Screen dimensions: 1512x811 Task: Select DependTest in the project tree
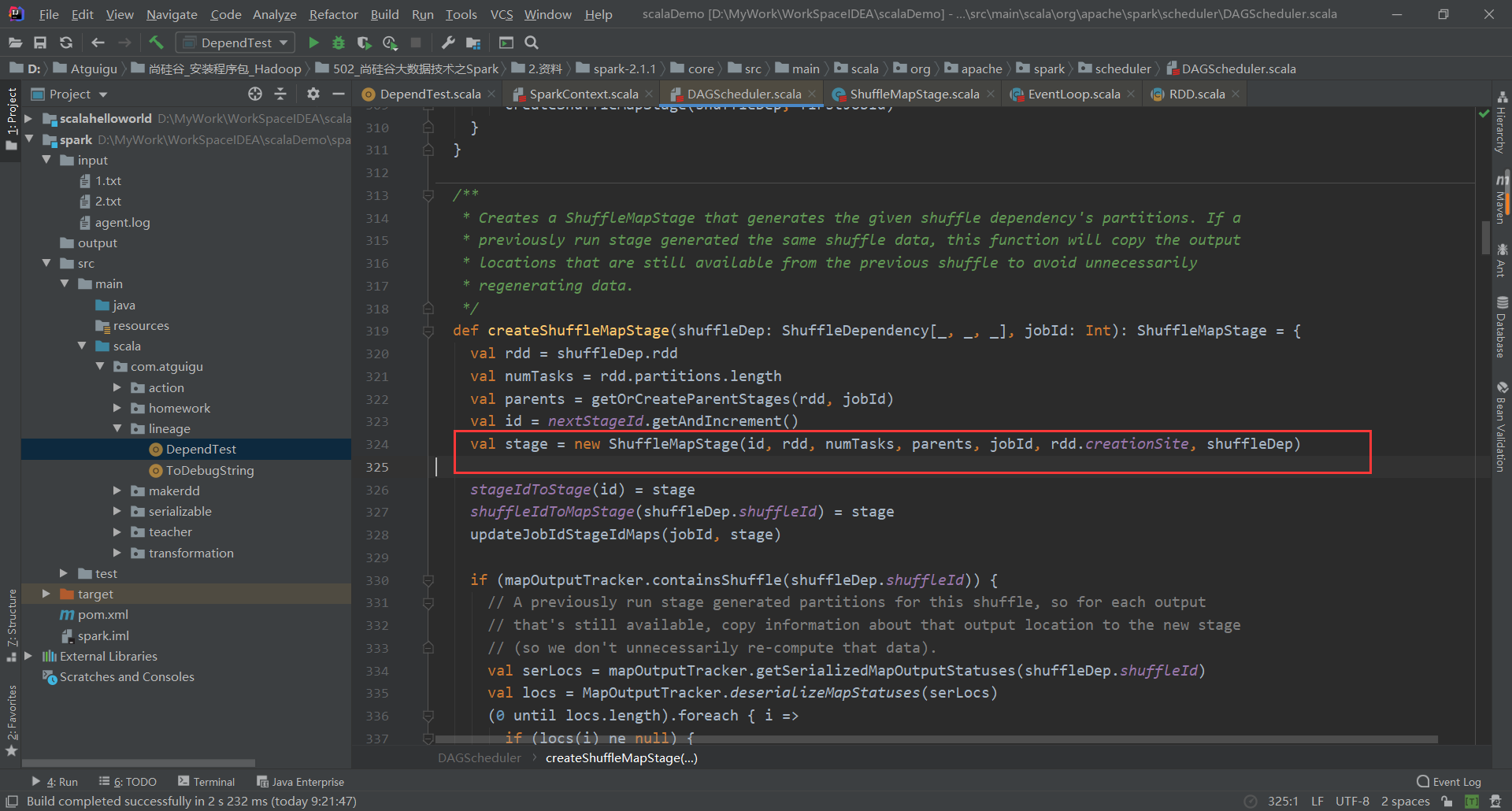coord(187,449)
